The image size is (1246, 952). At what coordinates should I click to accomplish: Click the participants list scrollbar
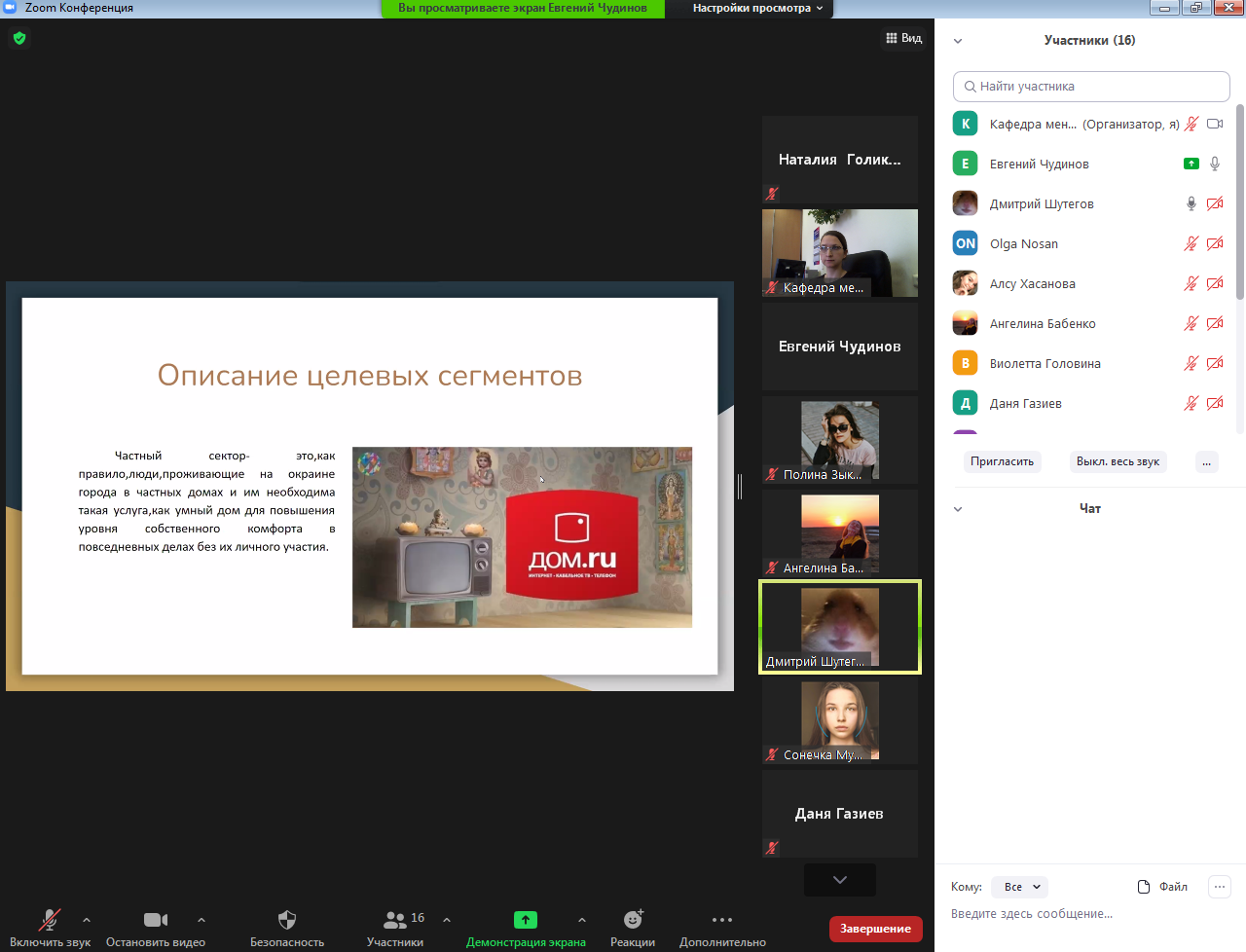tap(1240, 204)
